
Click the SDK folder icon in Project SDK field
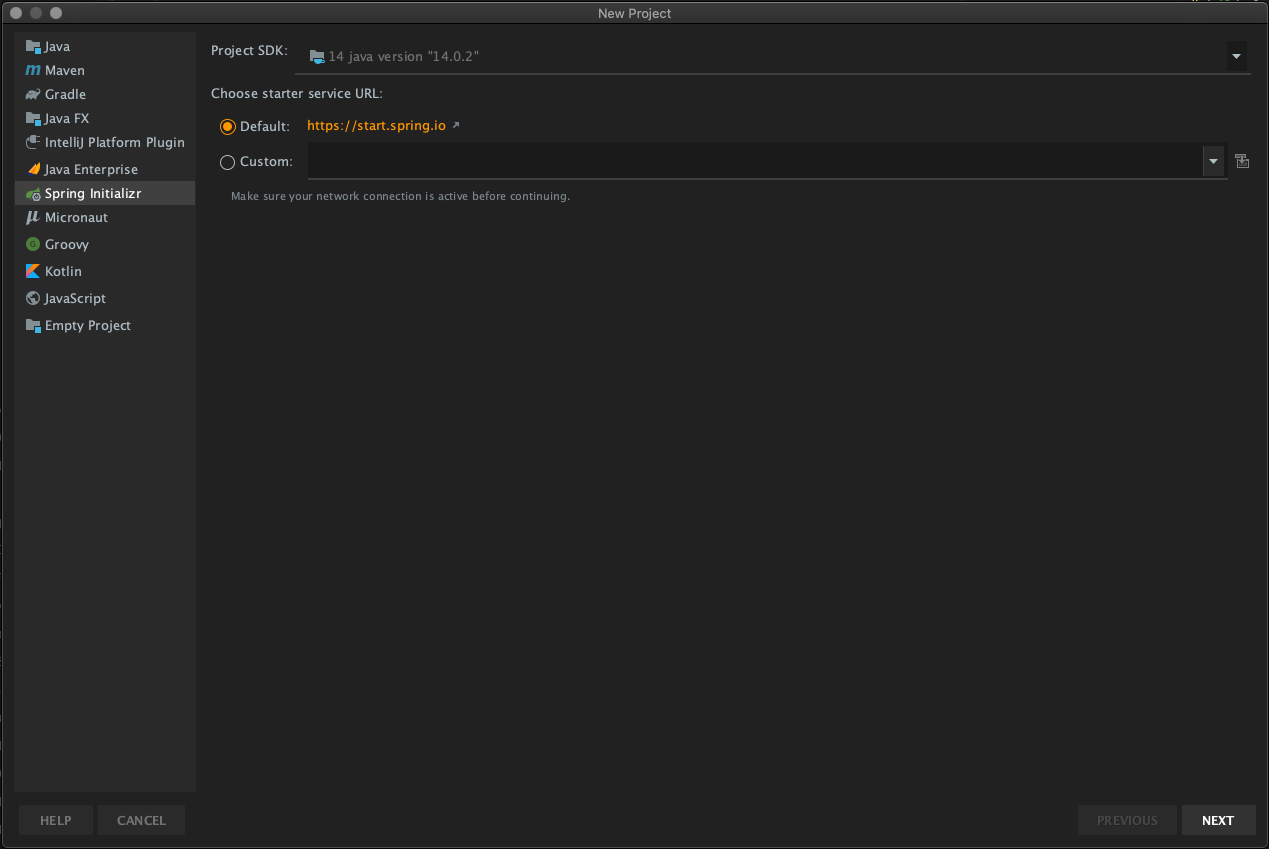[317, 56]
